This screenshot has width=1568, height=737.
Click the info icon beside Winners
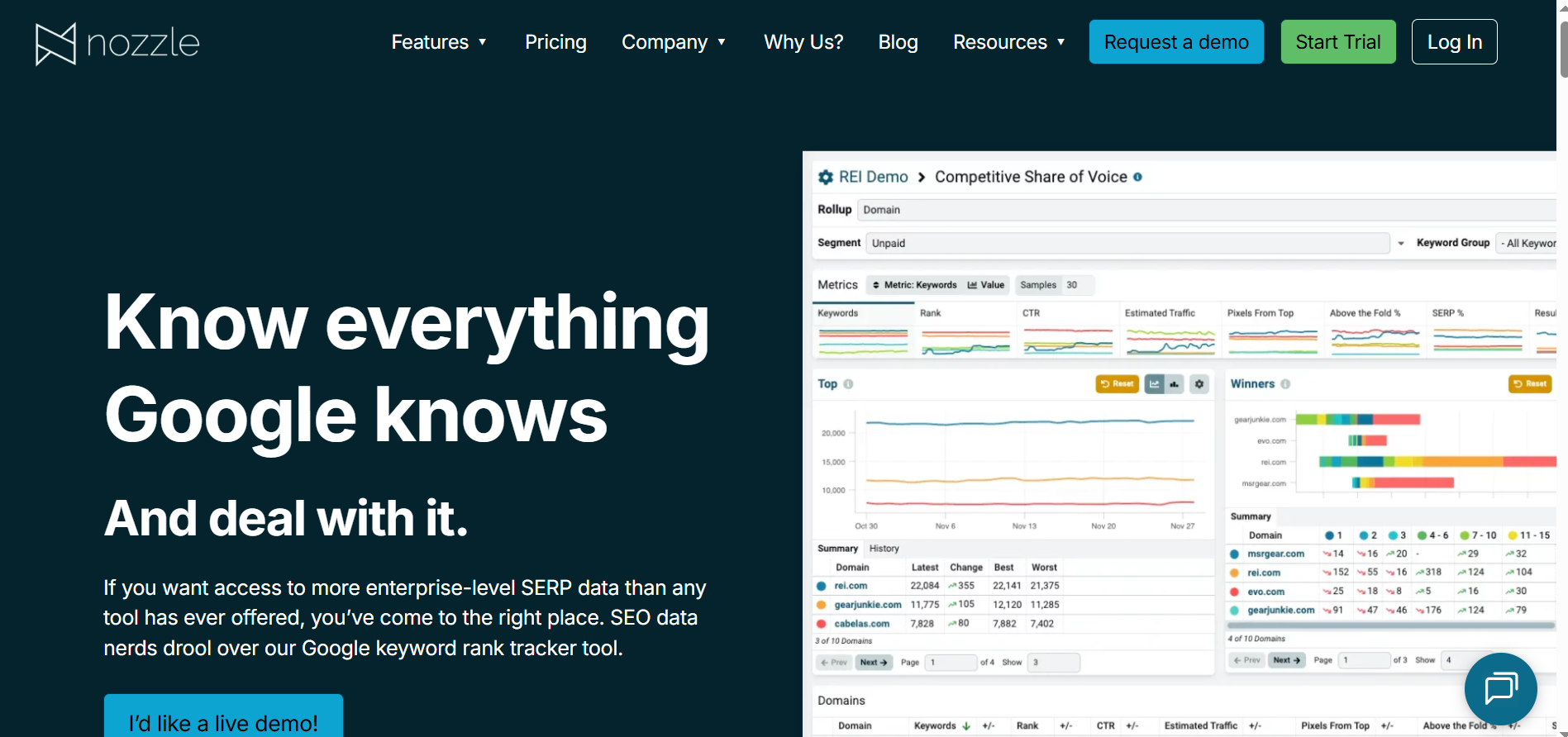1285,384
